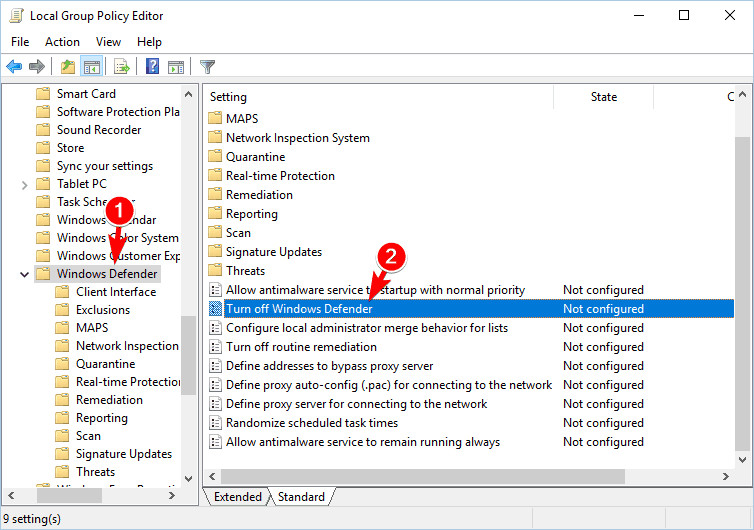Open the Action menu

click(x=62, y=42)
